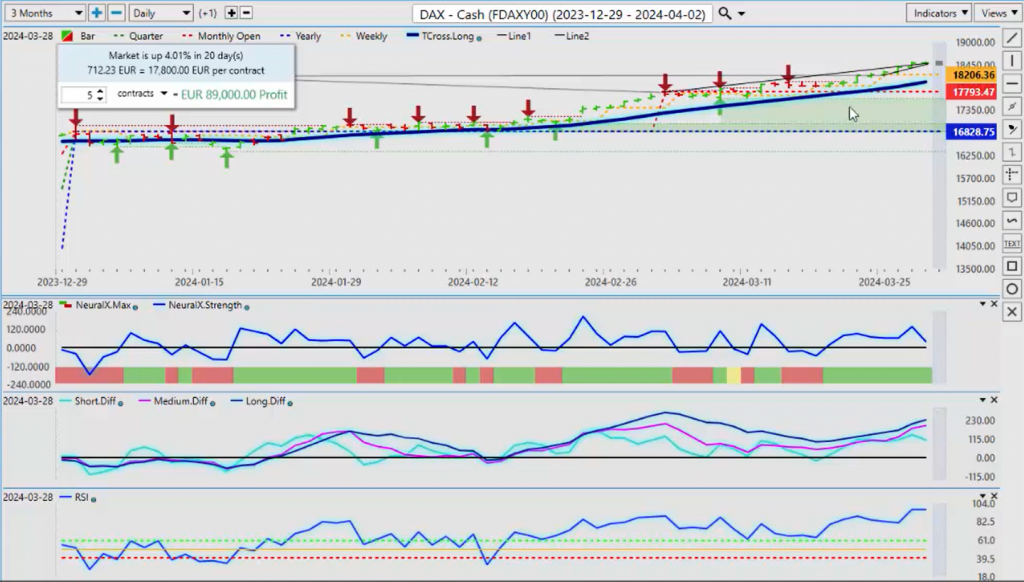This screenshot has width=1024, height=582.
Task: Toggle the Medium.Diff indicator dot
Action: (213, 403)
